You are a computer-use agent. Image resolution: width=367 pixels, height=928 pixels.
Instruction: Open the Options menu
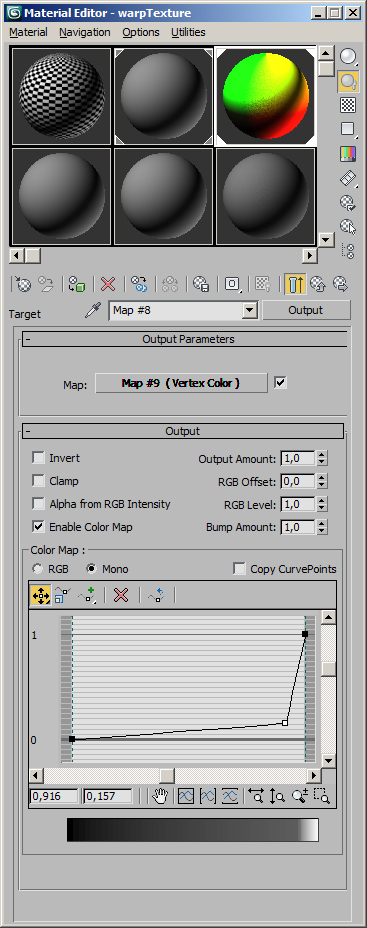coord(141,33)
